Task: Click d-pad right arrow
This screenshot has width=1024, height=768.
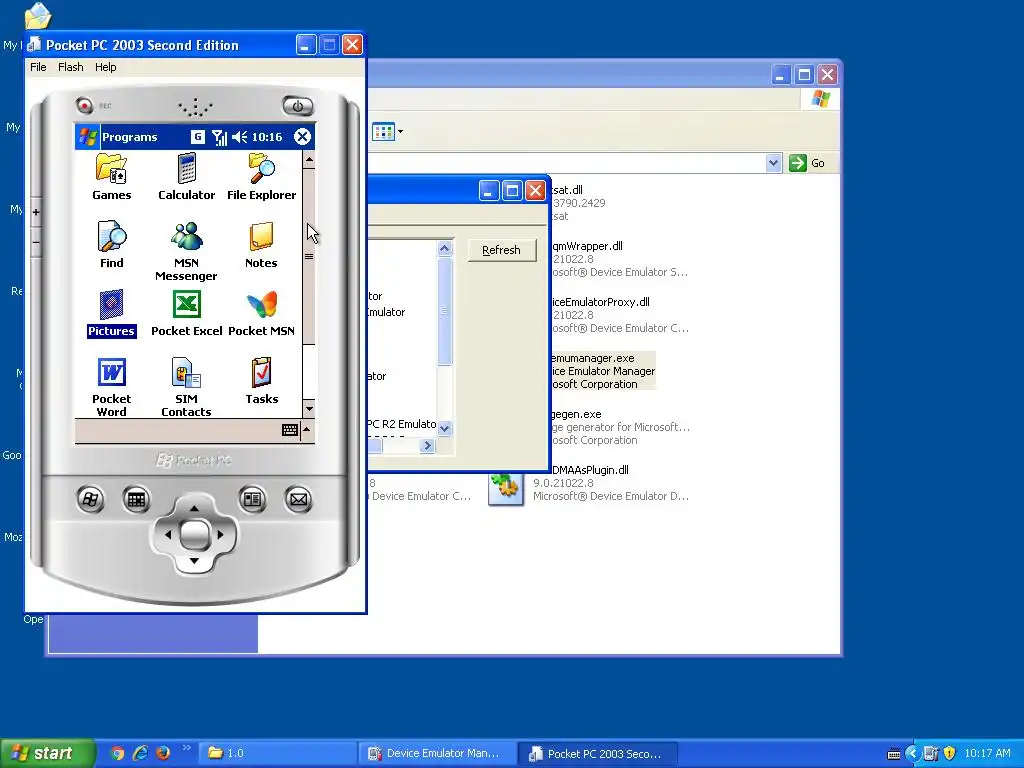Action: click(220, 535)
